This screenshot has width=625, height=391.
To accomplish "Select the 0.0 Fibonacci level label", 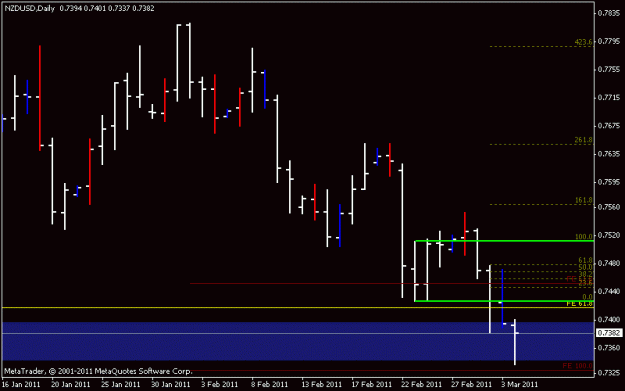I will click(588, 297).
